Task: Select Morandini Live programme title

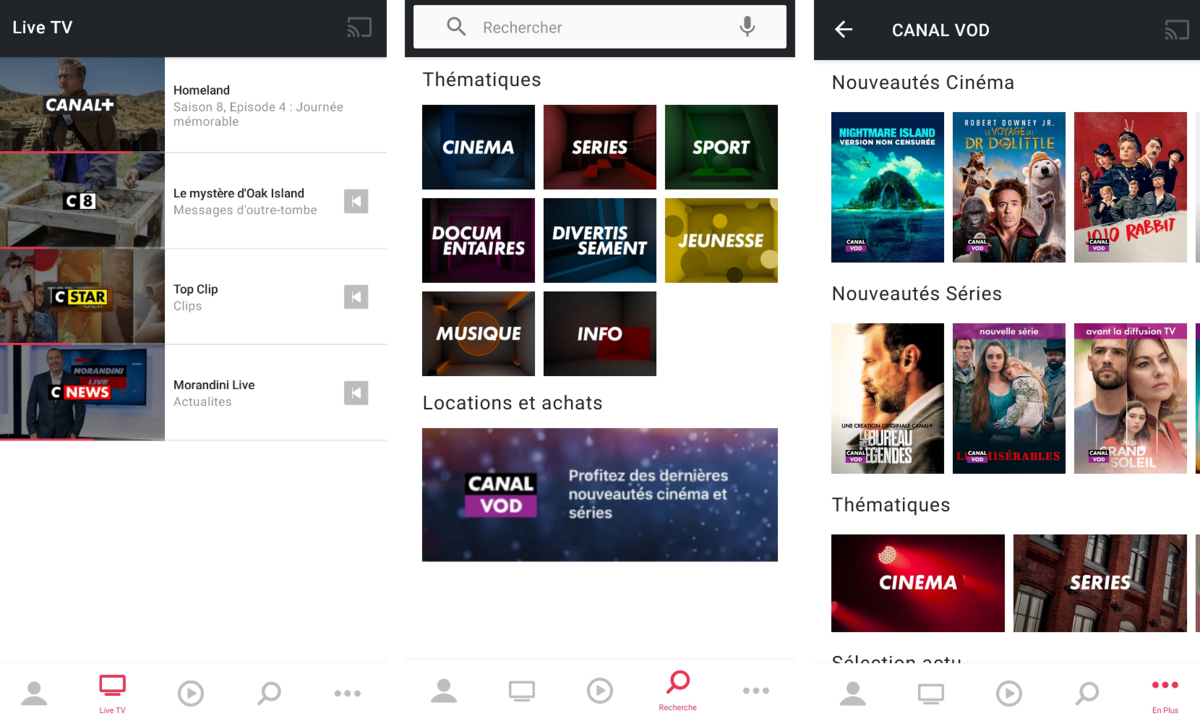Action: [x=214, y=385]
